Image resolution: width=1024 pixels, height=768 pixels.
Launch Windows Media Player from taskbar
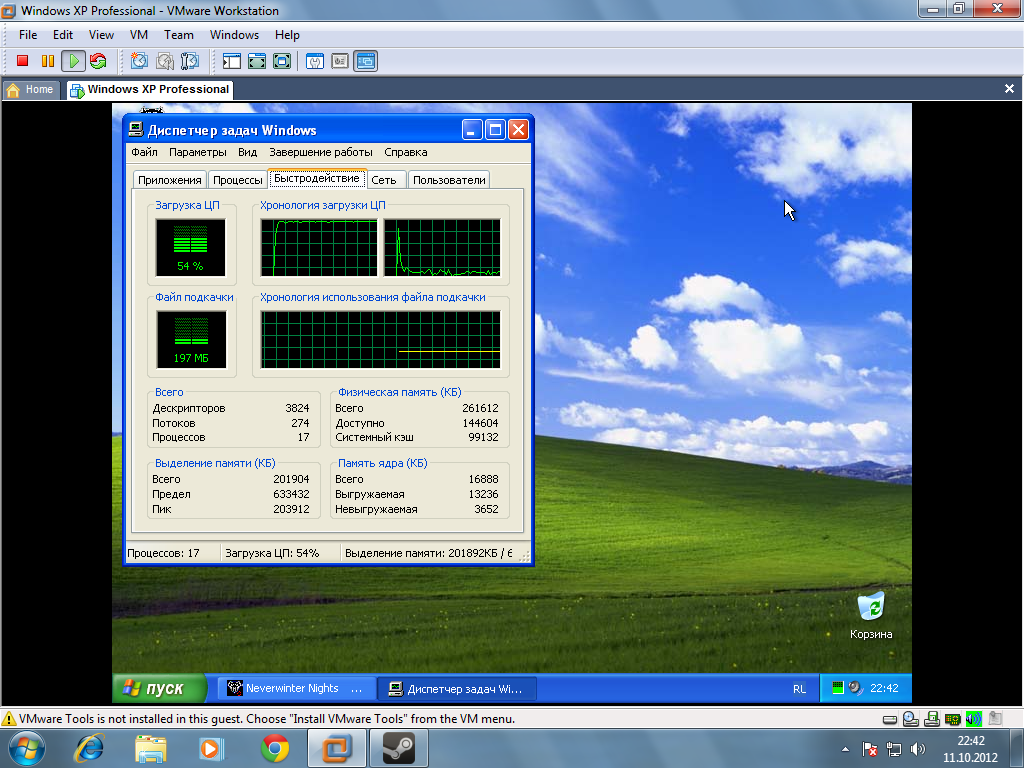click(212, 748)
